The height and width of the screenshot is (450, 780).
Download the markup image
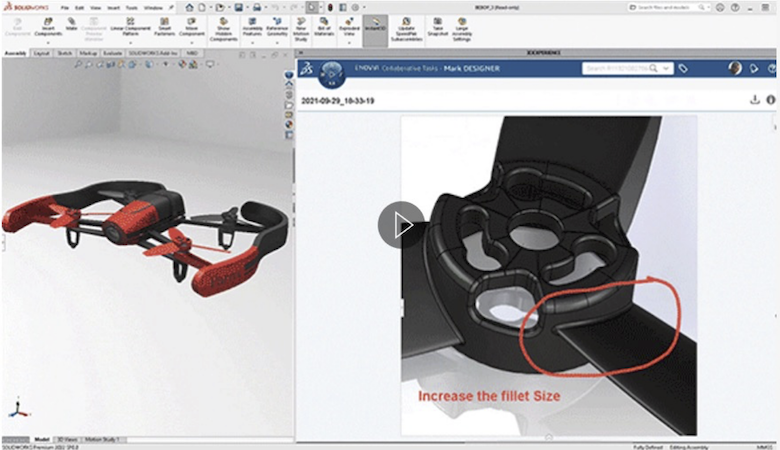click(x=755, y=100)
